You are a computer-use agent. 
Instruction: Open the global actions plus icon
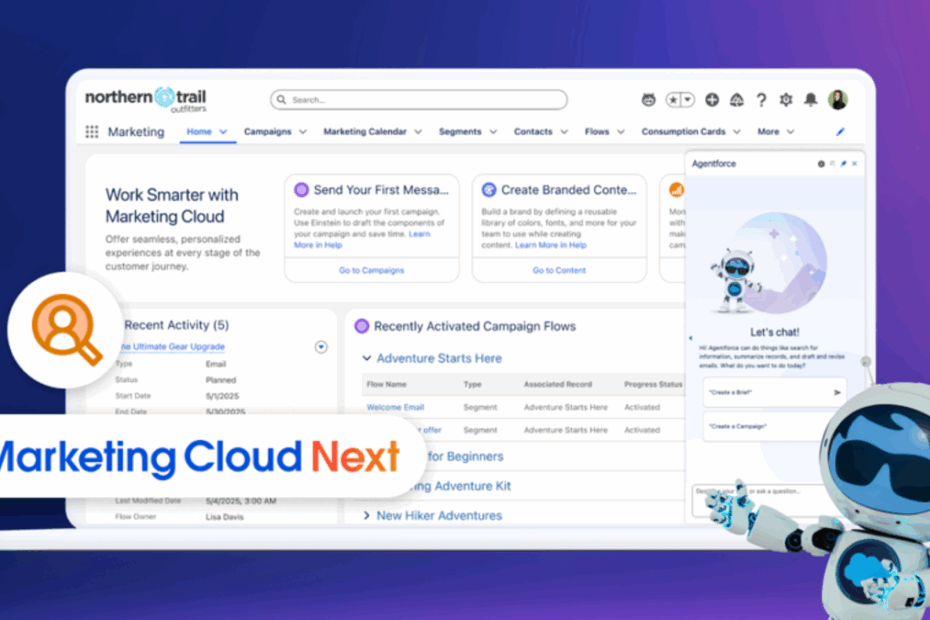pyautogui.click(x=712, y=100)
